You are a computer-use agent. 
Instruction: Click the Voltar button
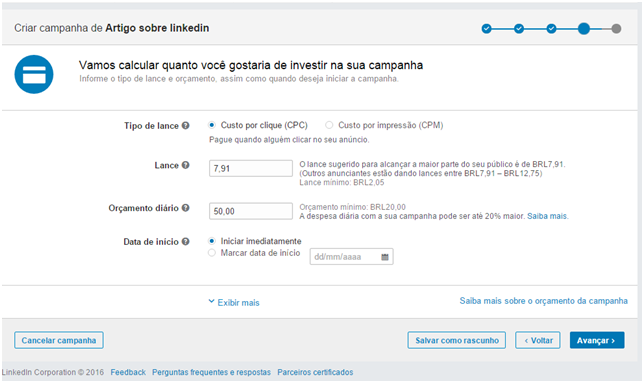click(538, 340)
